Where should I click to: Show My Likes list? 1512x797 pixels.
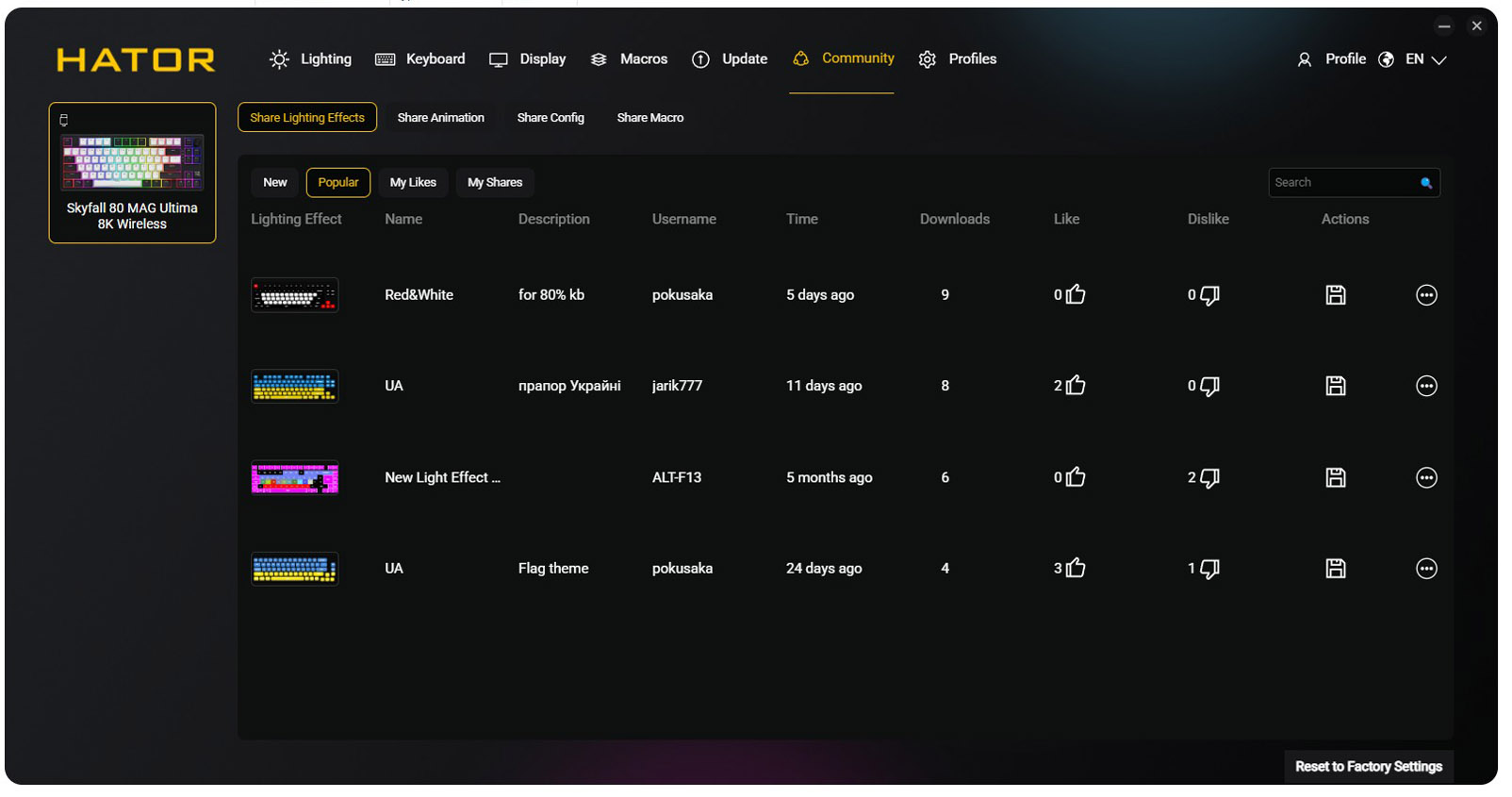413,183
